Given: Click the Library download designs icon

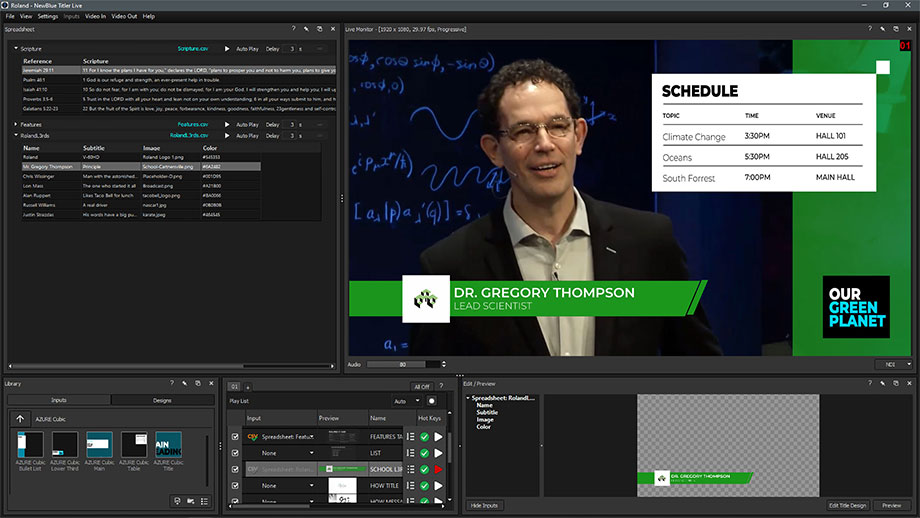Looking at the screenshot, I should pyautogui.click(x=177, y=502).
